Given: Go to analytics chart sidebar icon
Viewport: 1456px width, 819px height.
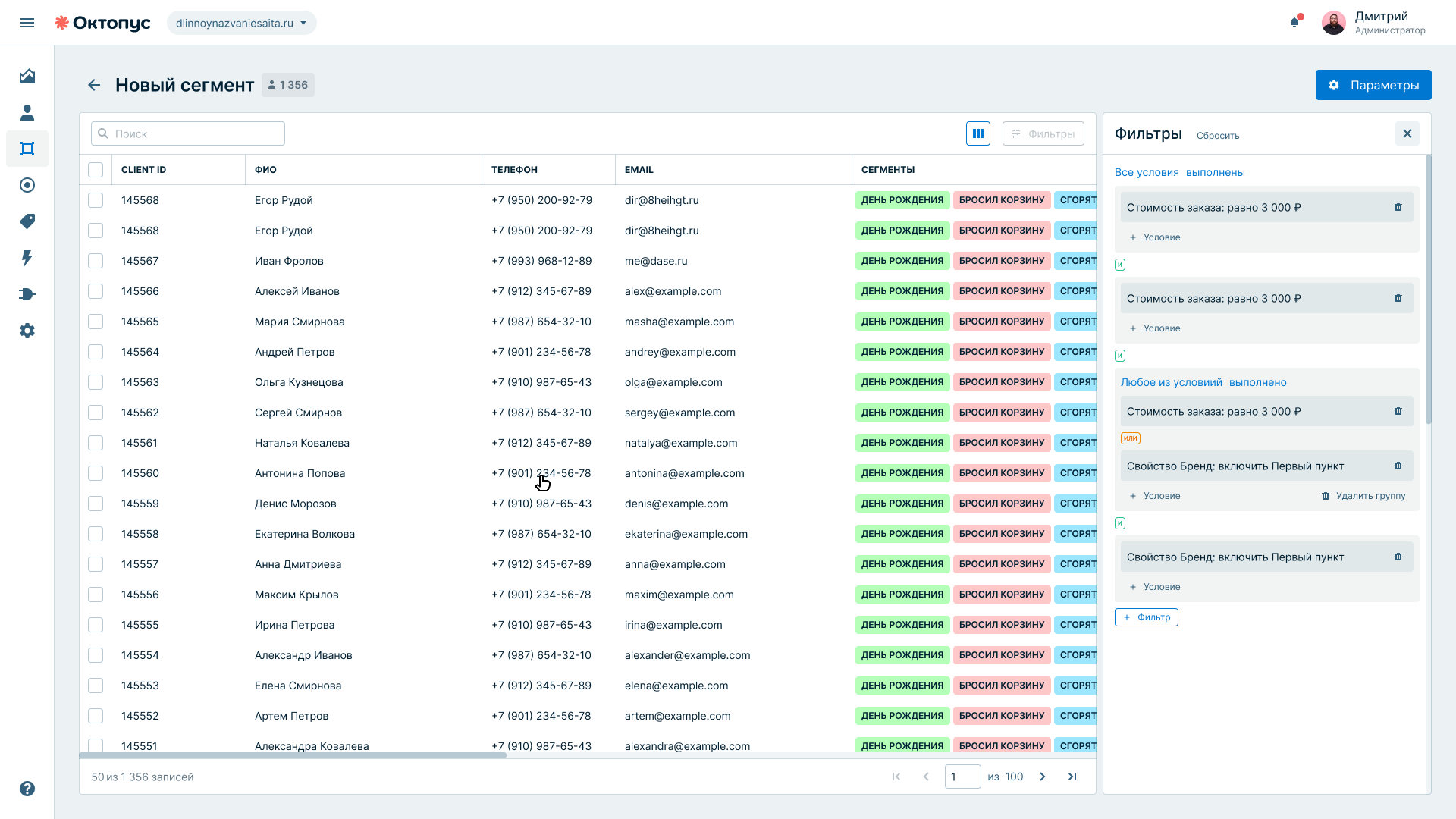Looking at the screenshot, I should click(27, 76).
